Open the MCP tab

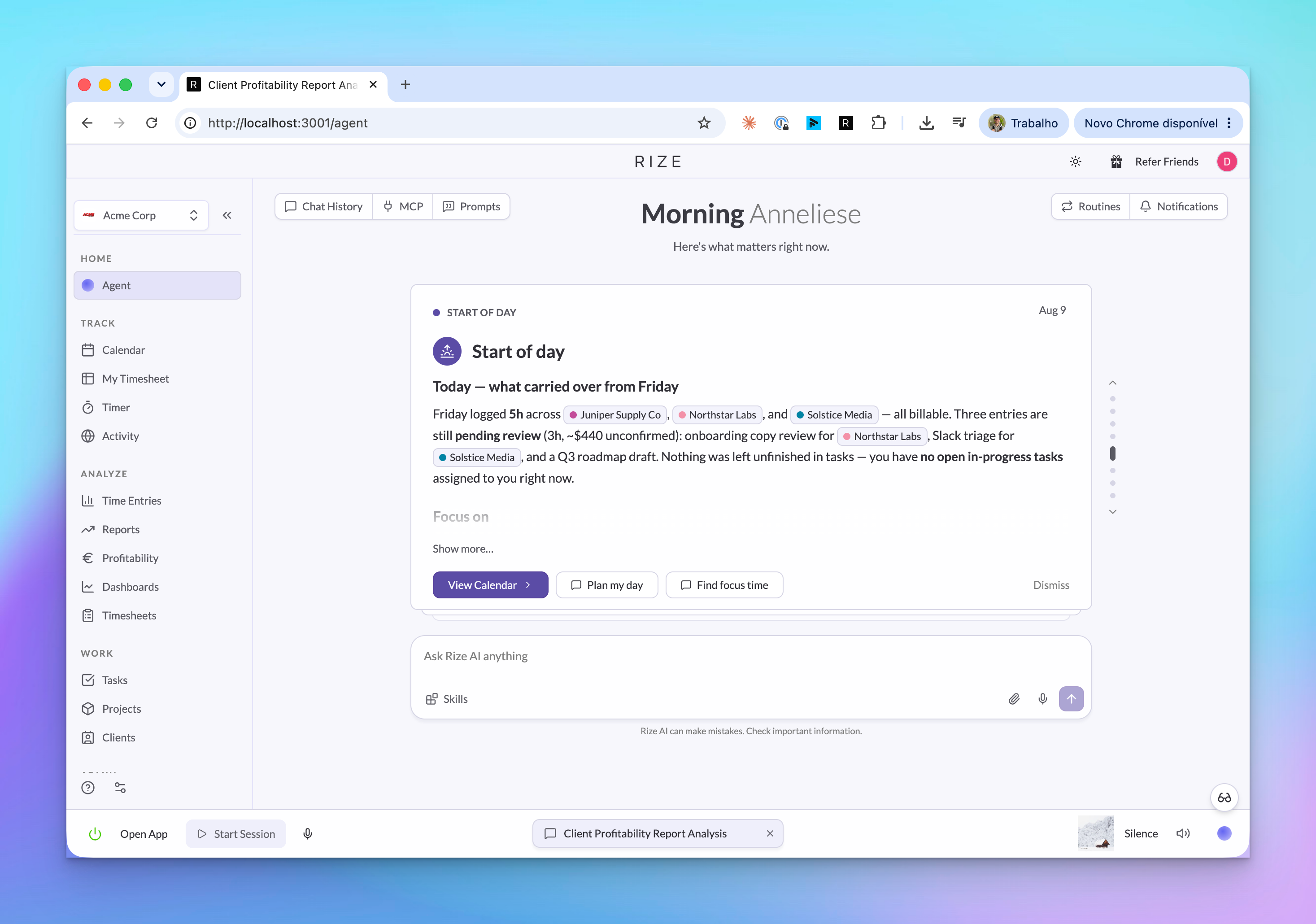[403, 206]
